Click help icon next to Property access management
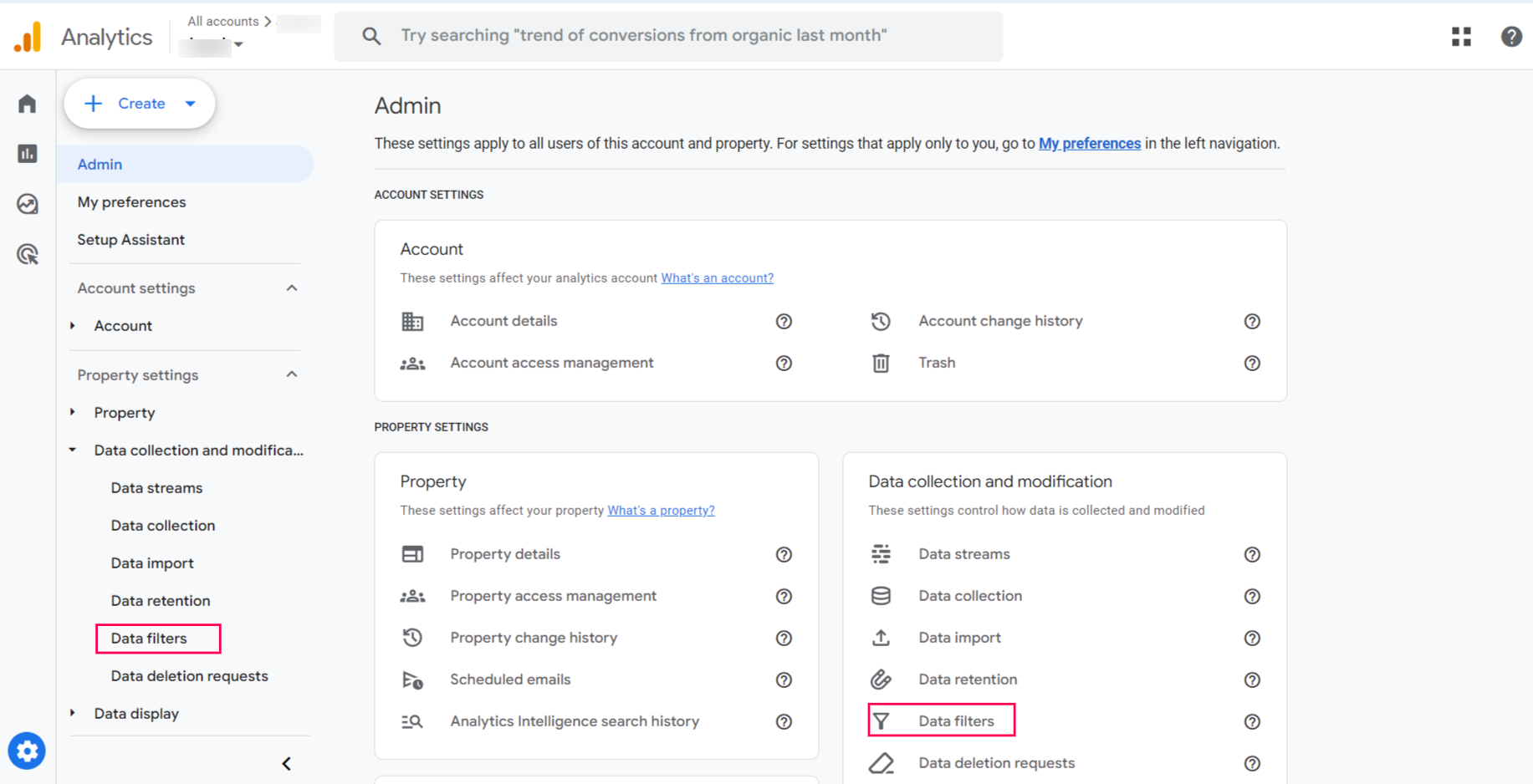 tap(784, 597)
